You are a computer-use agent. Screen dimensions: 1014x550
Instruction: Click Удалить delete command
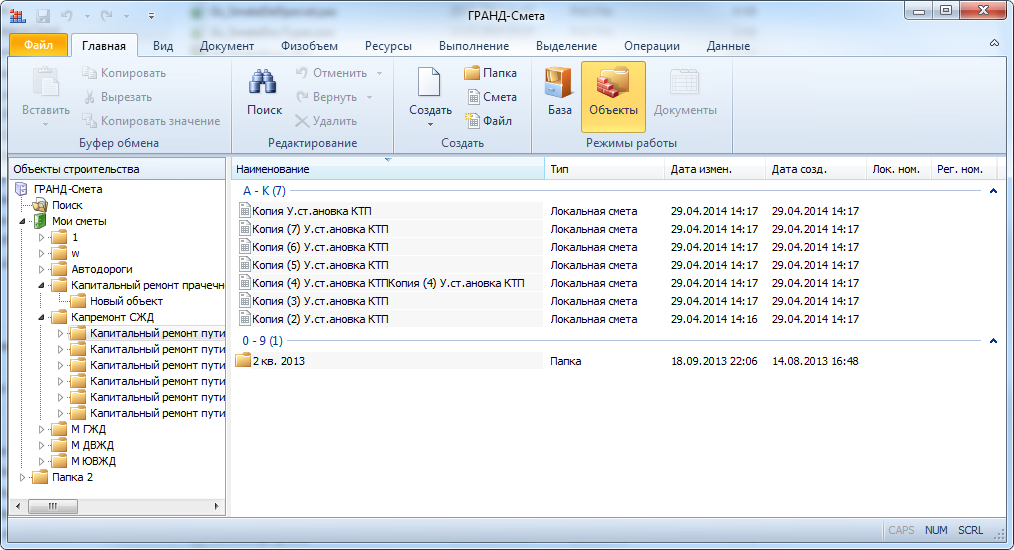[326, 121]
